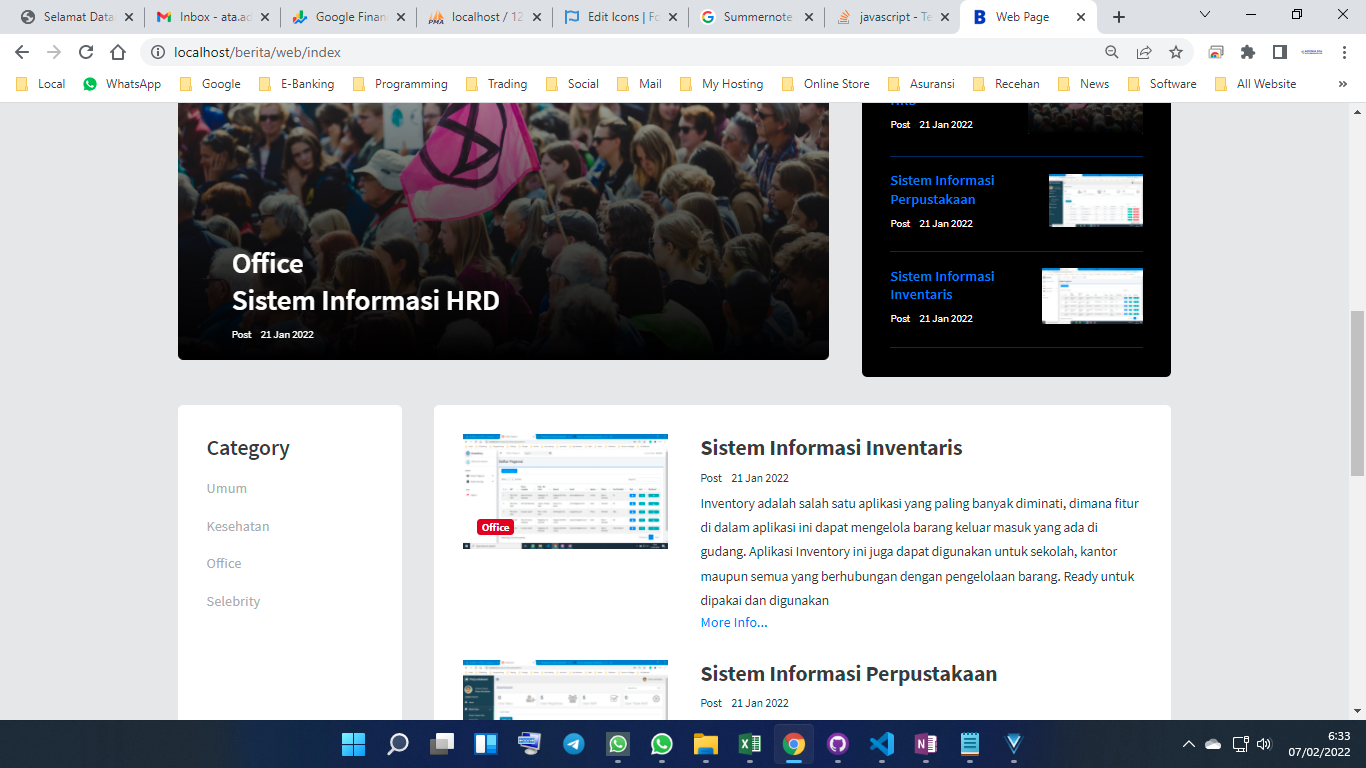Click the browser Home icon

tap(118, 52)
